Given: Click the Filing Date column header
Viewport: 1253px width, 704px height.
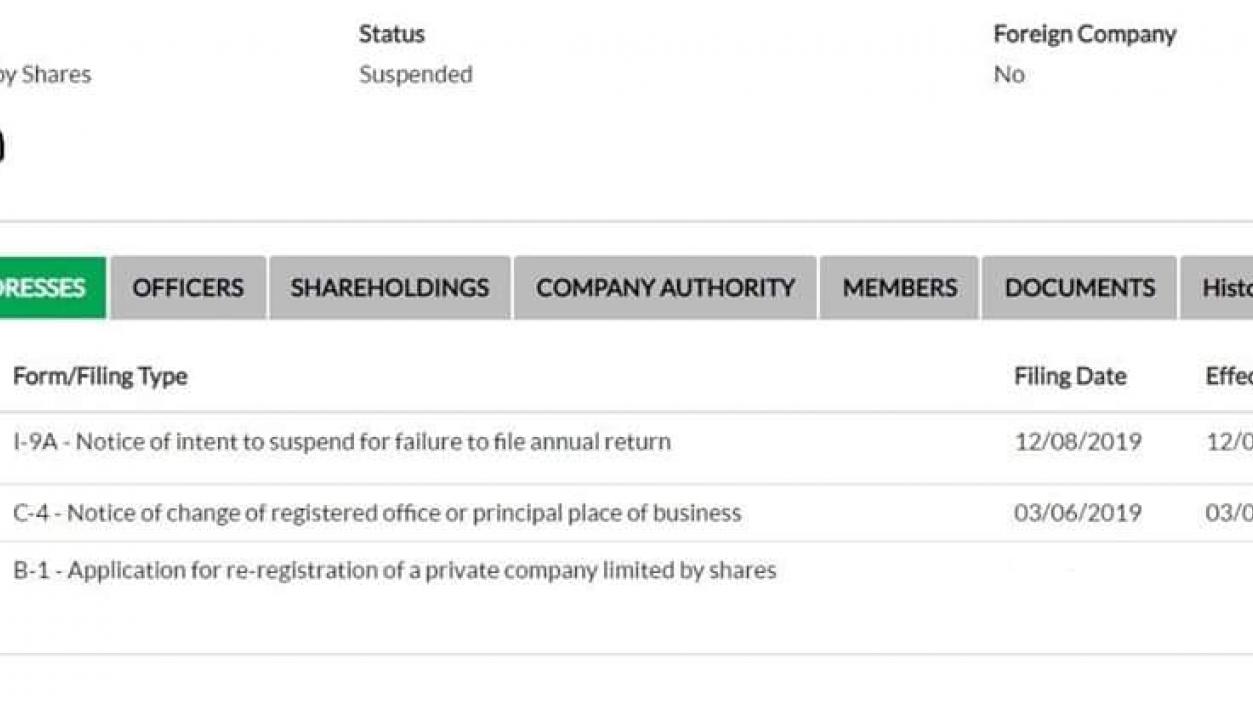Looking at the screenshot, I should coord(1070,376).
